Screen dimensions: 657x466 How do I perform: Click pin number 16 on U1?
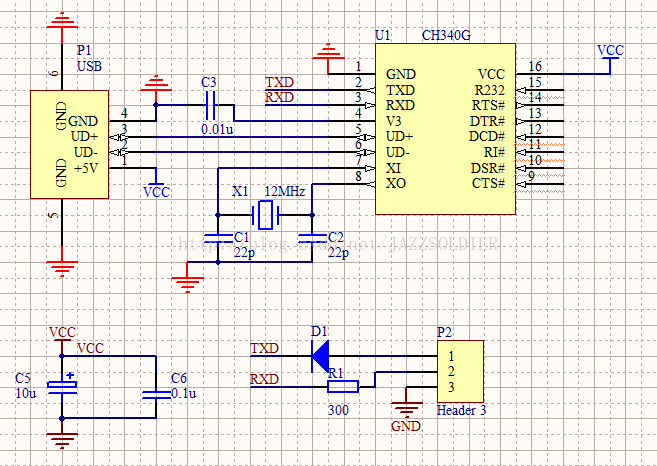[x=535, y=66]
